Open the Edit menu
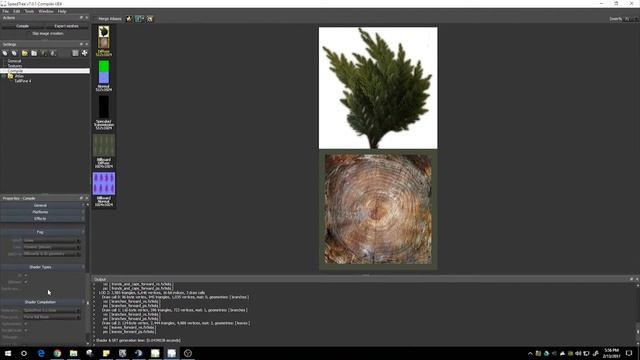 17,11
